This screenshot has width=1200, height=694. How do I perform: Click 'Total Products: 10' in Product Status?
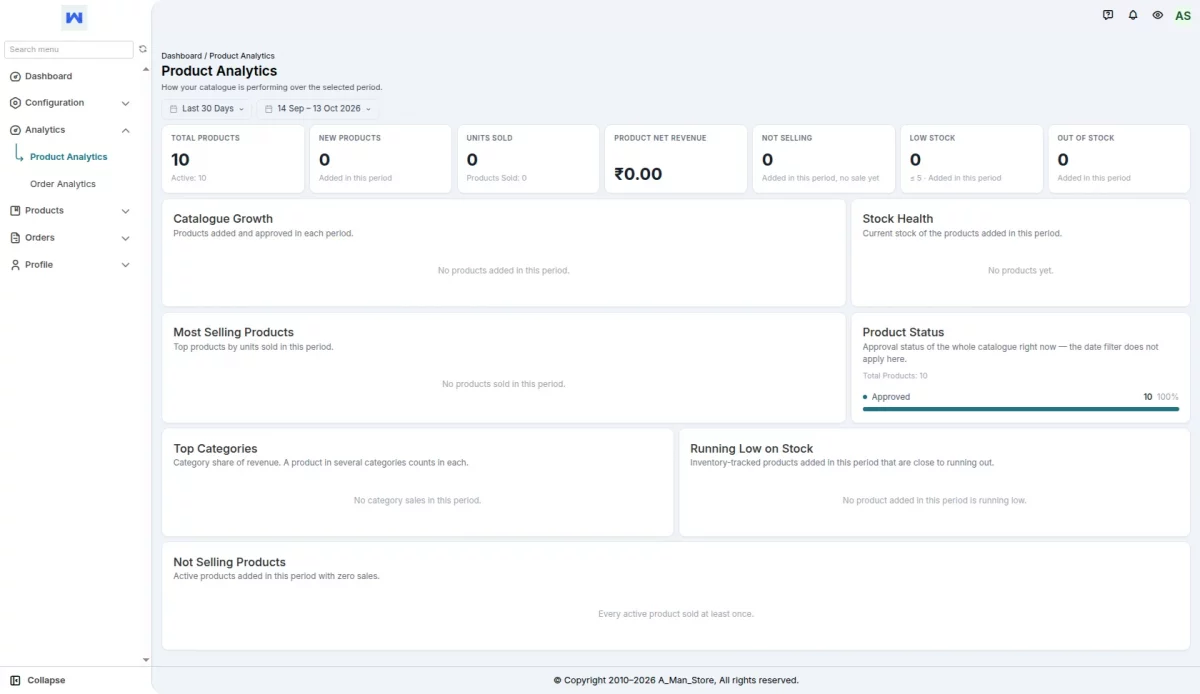click(895, 376)
